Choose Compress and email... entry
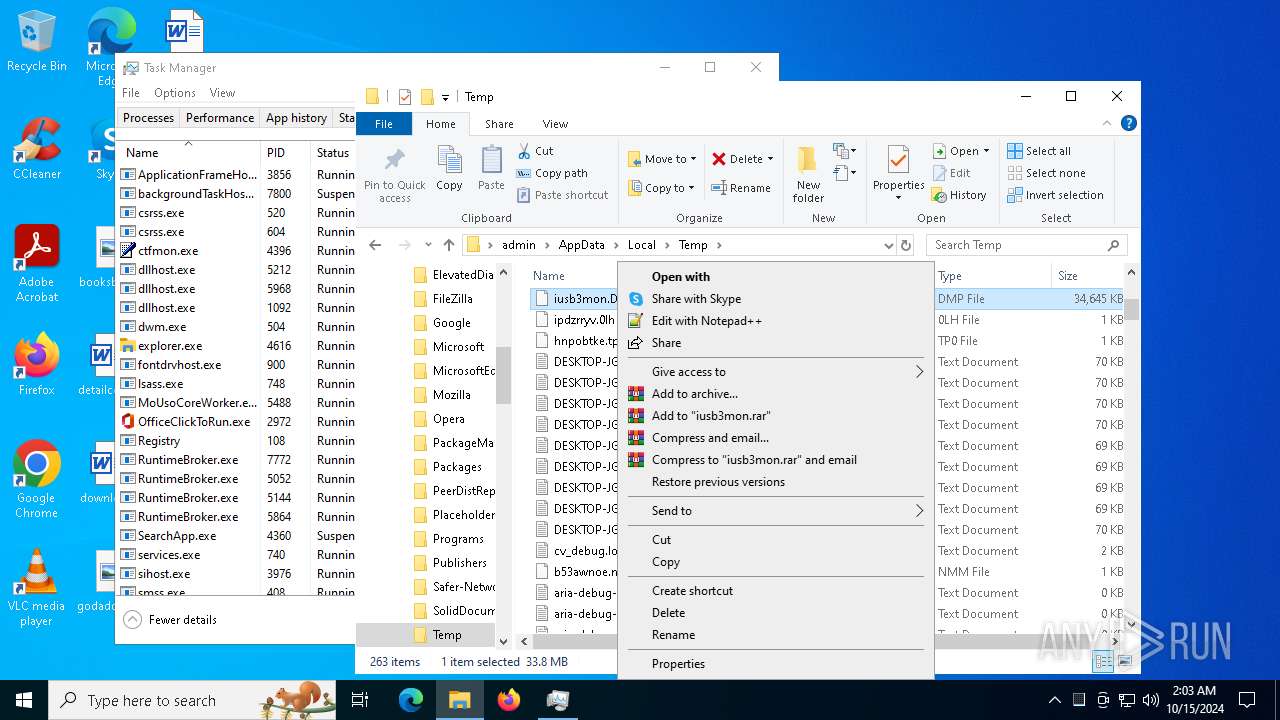1280x720 pixels. [x=776, y=438]
